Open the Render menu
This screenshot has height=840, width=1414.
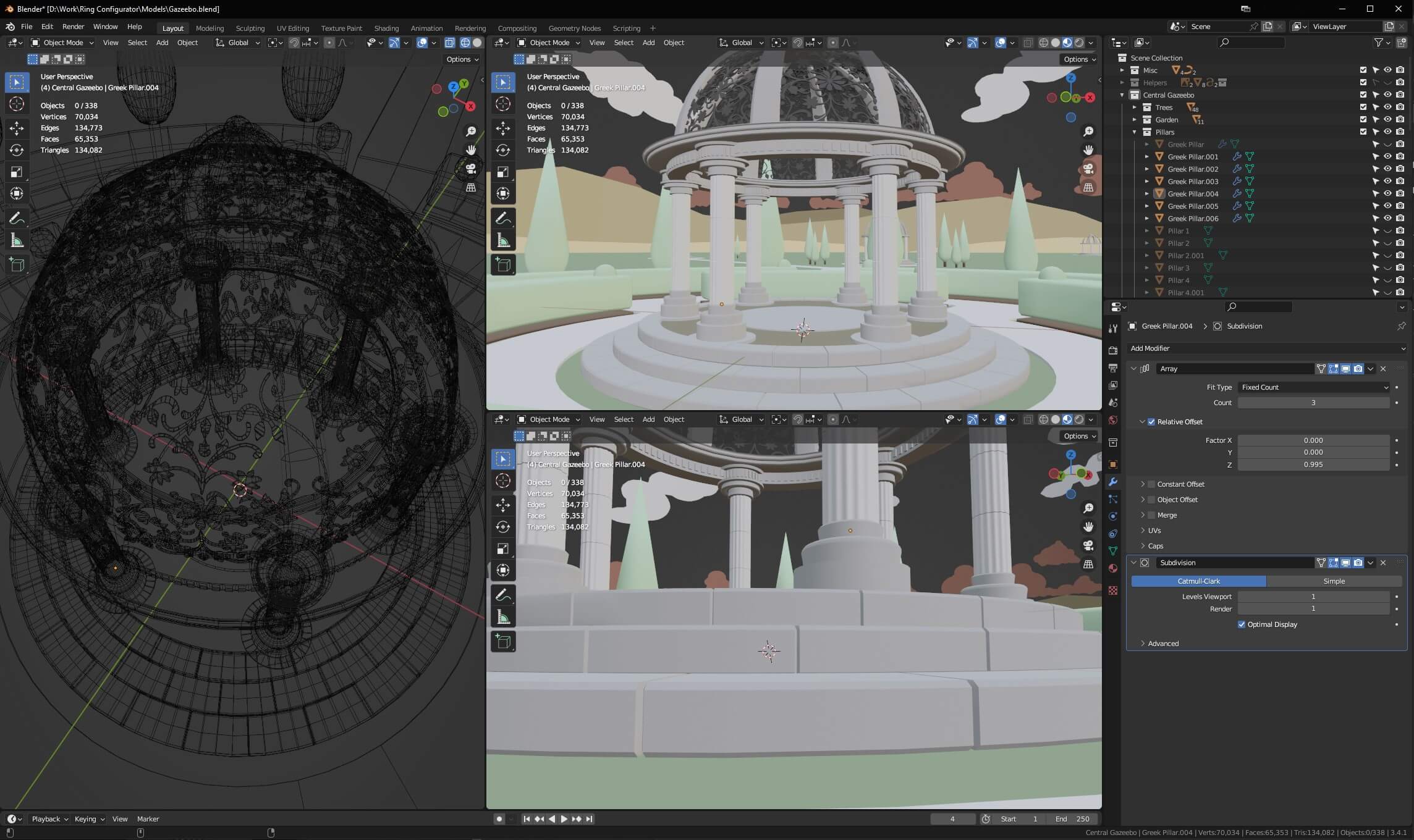[73, 27]
